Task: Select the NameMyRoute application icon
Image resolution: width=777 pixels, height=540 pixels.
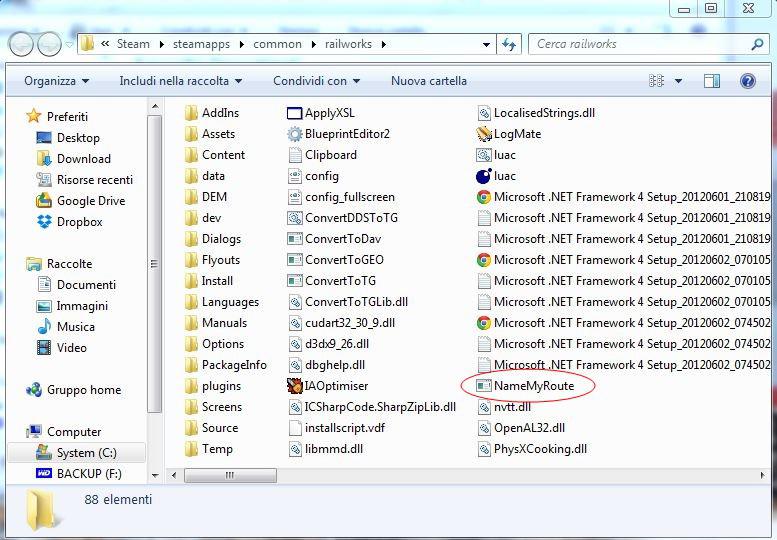Action: coord(484,386)
